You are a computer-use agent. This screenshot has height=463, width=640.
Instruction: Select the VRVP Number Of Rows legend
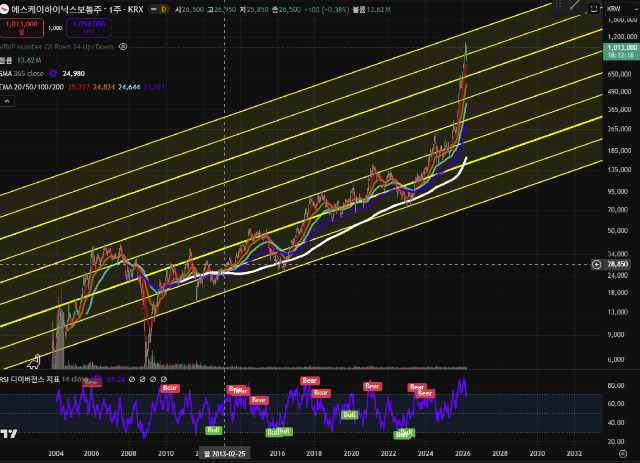[57, 47]
